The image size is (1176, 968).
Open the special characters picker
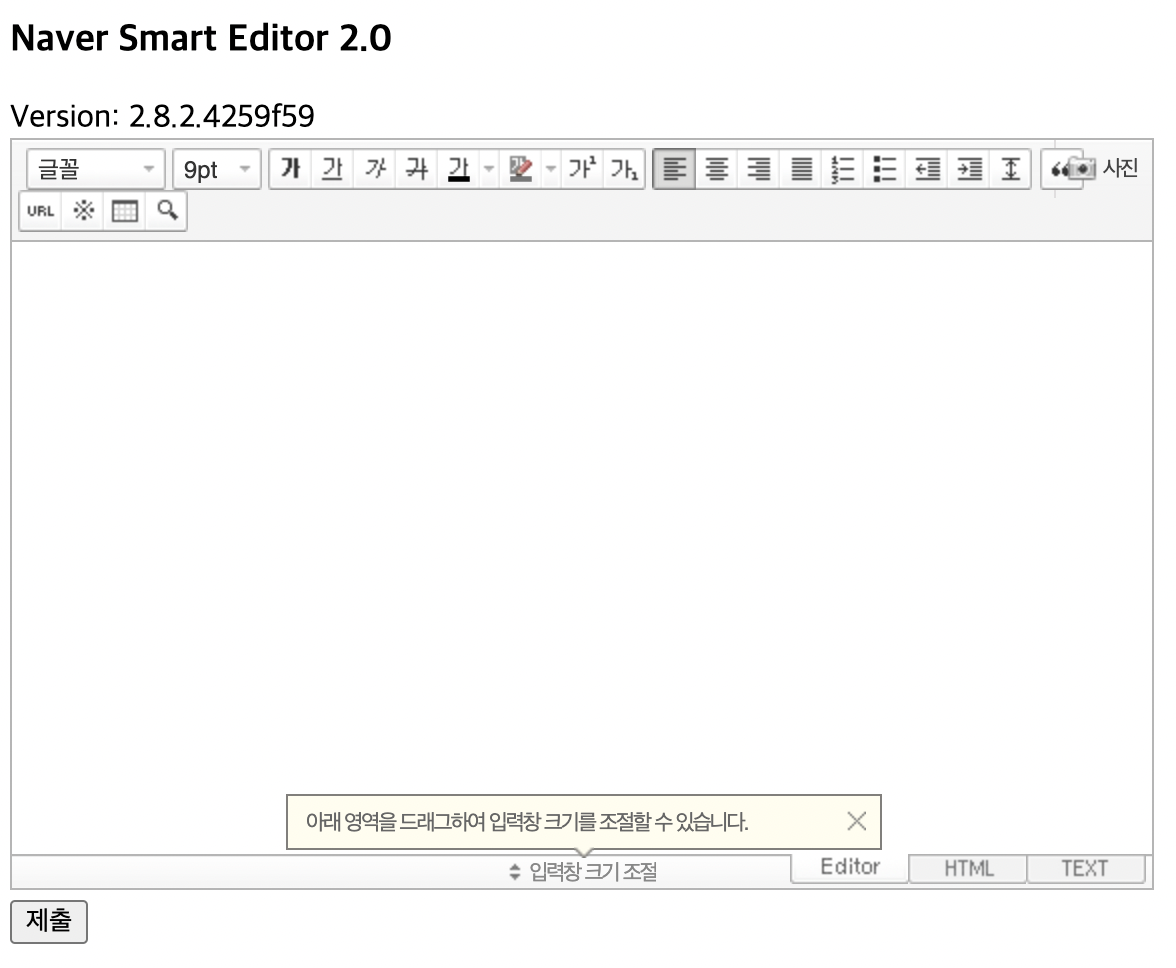(82, 211)
